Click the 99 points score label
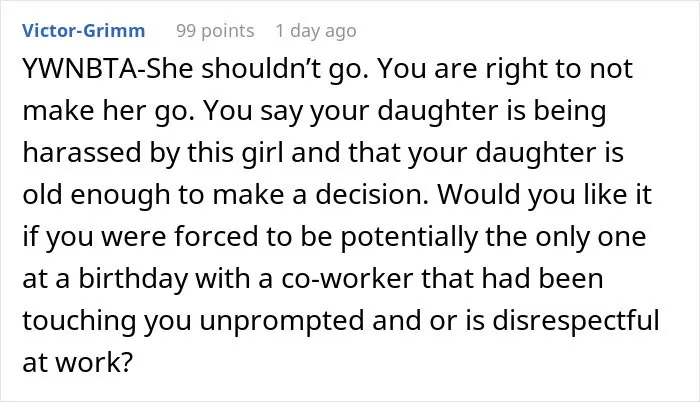Screen dimensions: 700x402 coord(215,31)
